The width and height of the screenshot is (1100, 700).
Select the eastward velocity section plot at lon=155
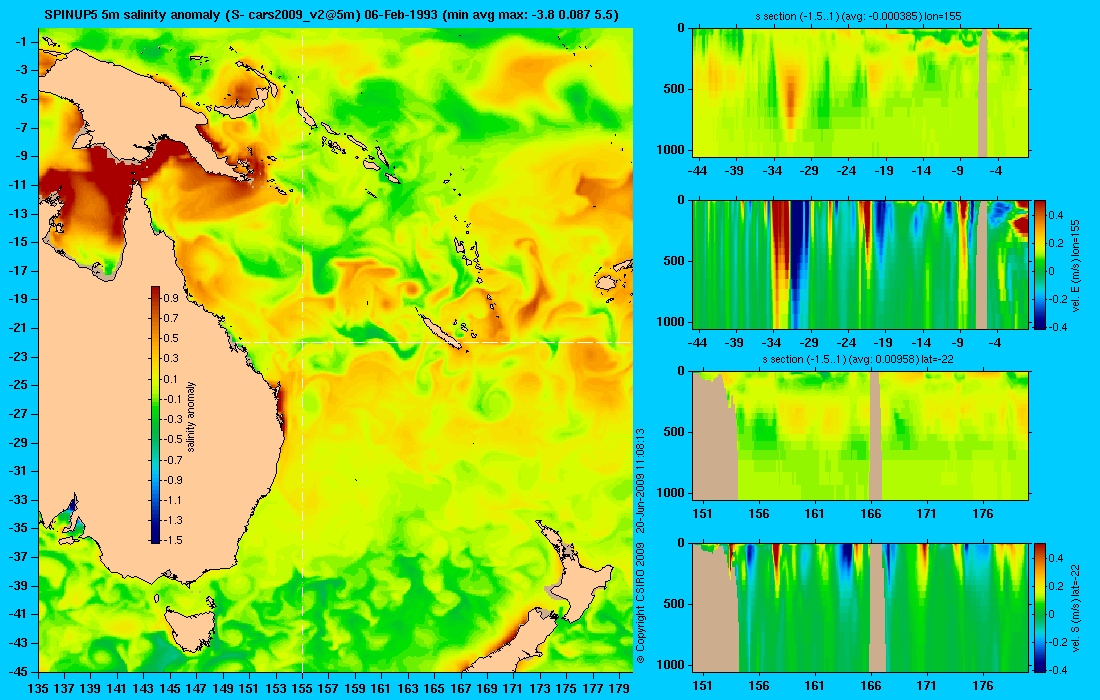point(860,264)
